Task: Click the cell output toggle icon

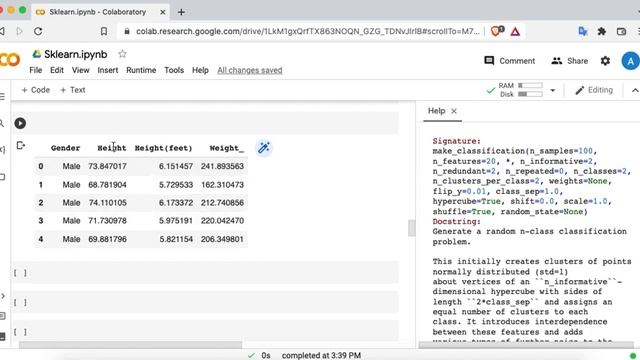Action: point(20,145)
